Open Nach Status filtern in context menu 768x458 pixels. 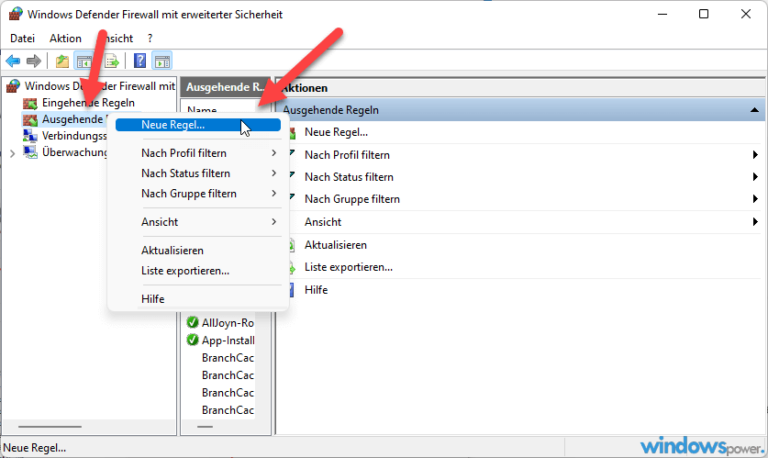pos(198,173)
